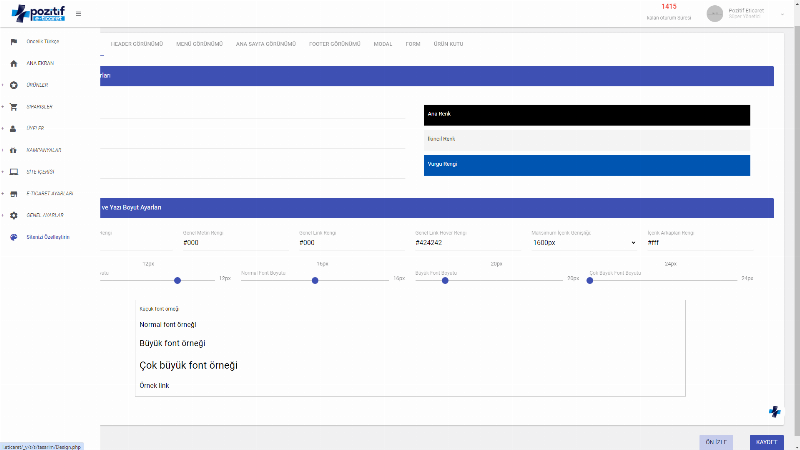The height and width of the screenshot is (450, 800).
Task: Click the Ön İzle preview button
Action: [x=716, y=442]
